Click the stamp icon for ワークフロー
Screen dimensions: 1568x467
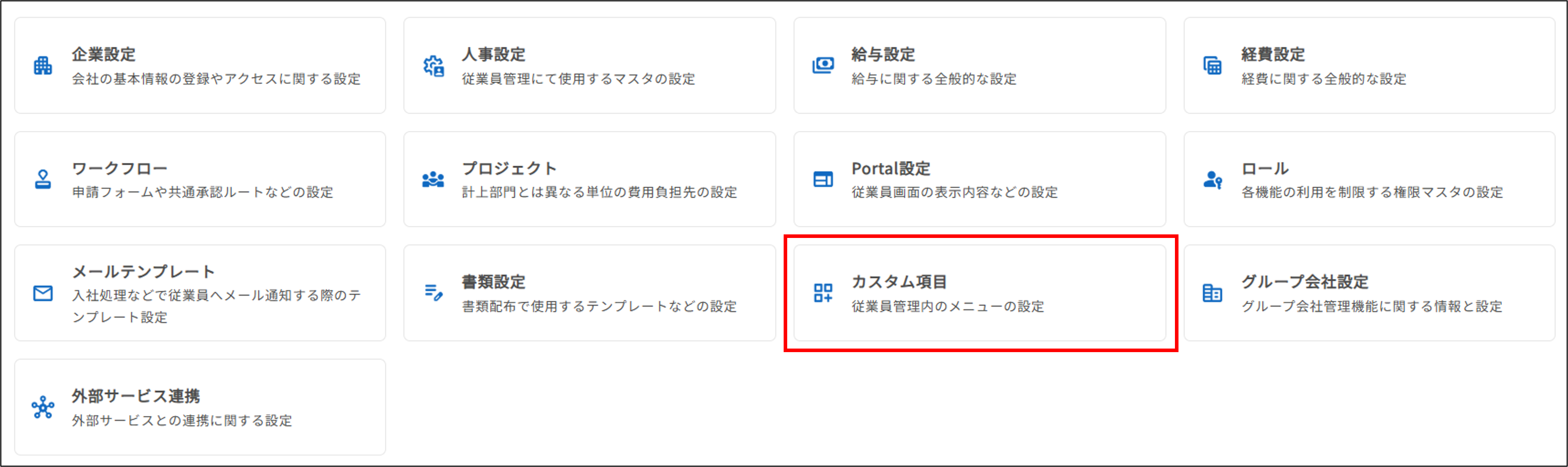click(43, 180)
